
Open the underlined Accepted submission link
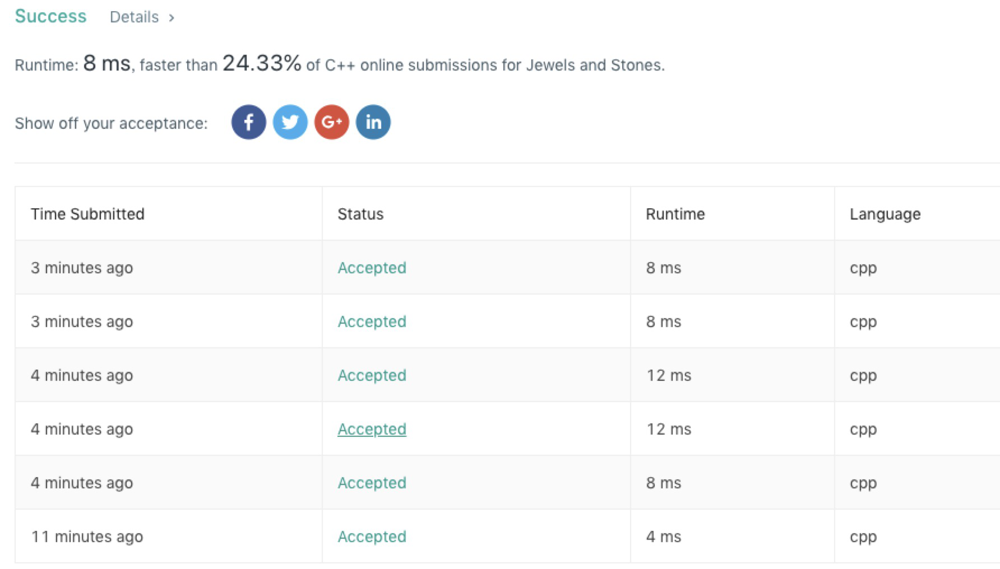(x=371, y=429)
